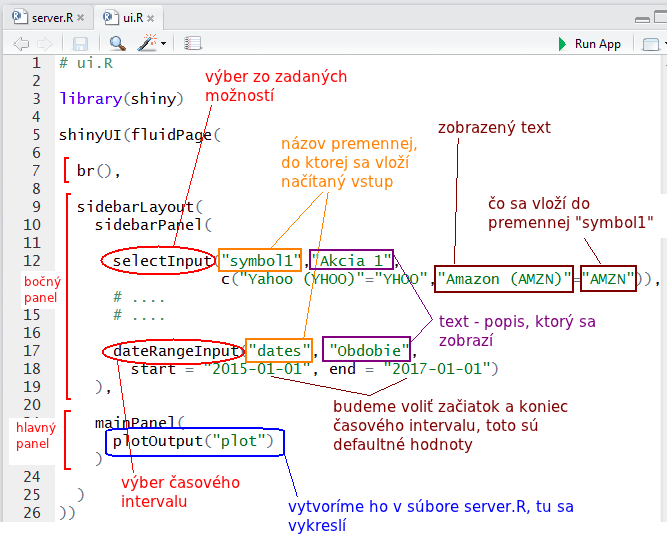Open the compile report notebook icon

tap(193, 43)
